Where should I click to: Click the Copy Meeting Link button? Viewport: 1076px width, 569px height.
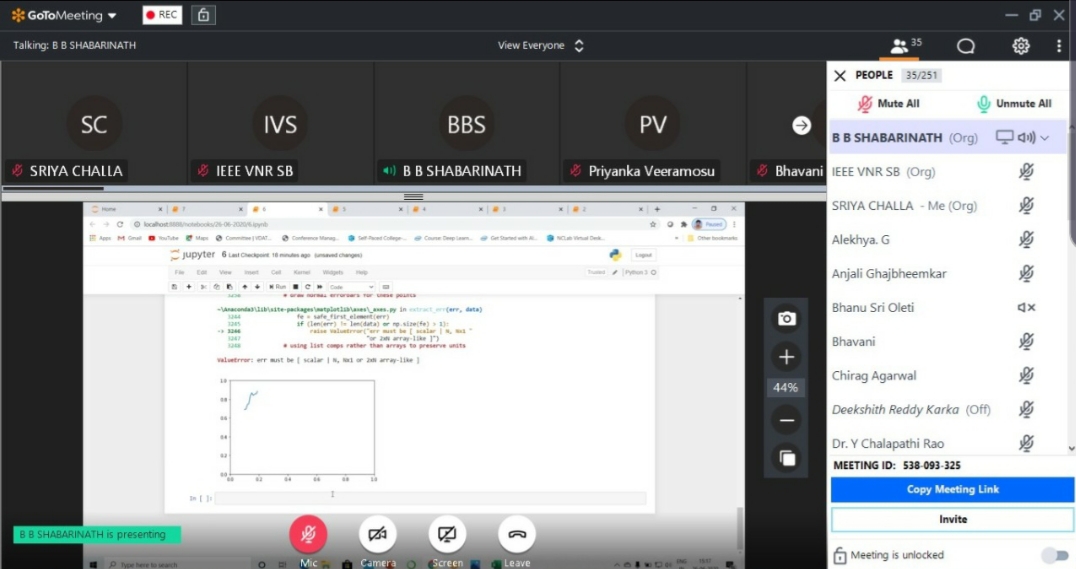[x=952, y=489]
